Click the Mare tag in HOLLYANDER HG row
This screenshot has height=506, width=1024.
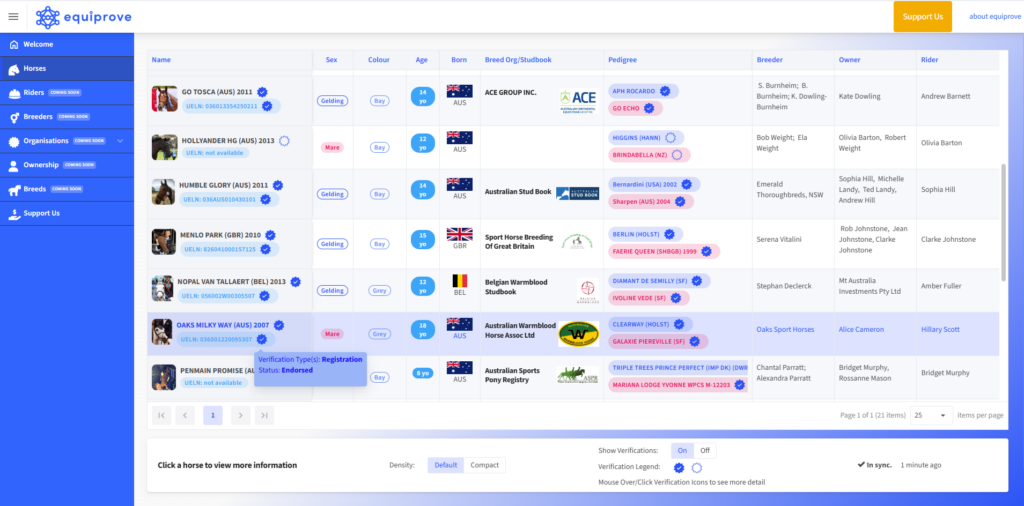[x=332, y=148]
